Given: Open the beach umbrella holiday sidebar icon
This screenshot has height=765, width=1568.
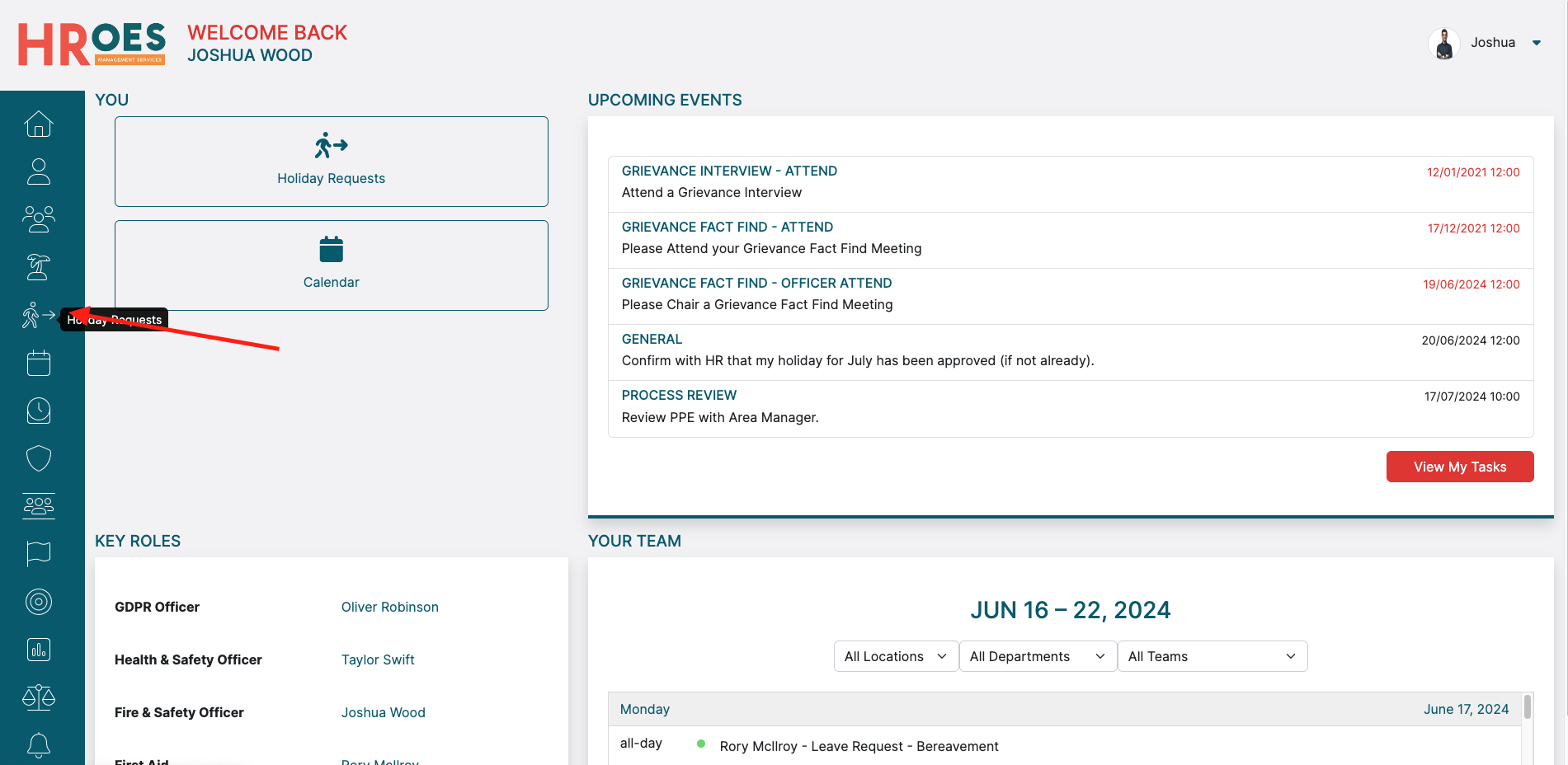Looking at the screenshot, I should (39, 267).
